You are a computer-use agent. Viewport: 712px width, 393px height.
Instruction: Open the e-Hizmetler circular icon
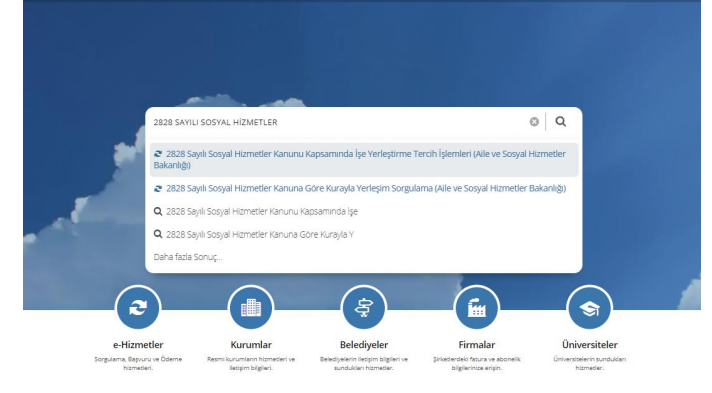tap(138, 308)
